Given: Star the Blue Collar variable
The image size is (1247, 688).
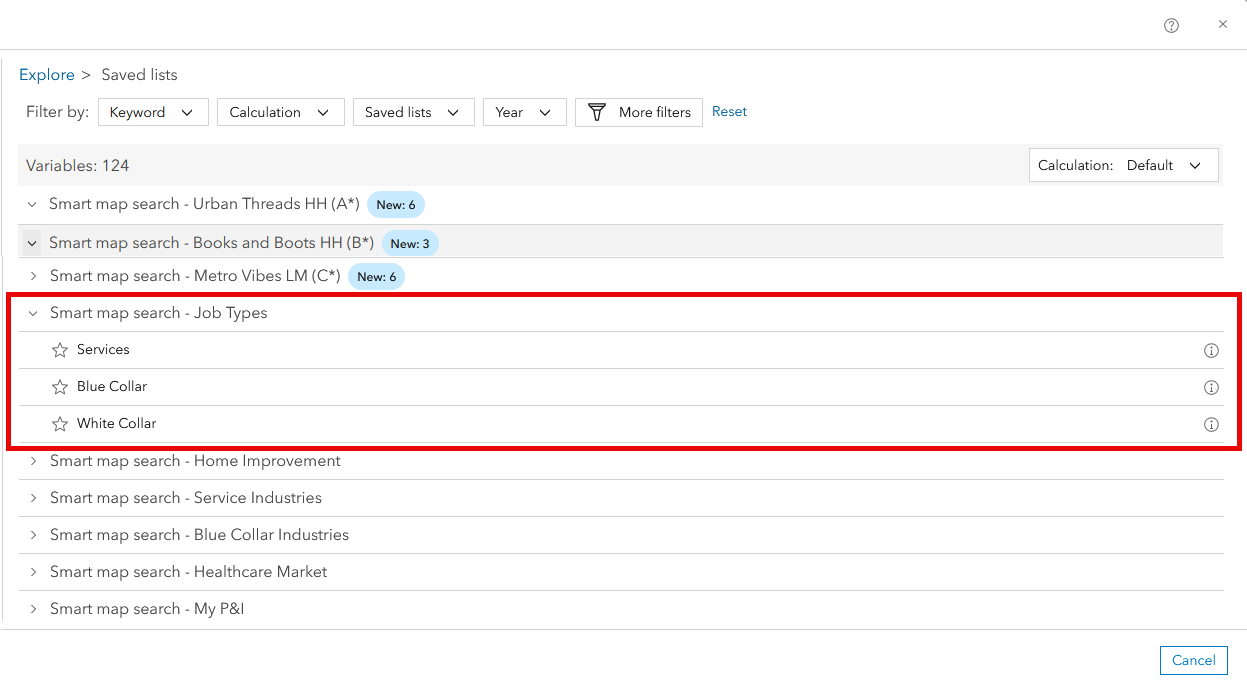Looking at the screenshot, I should click(58, 387).
